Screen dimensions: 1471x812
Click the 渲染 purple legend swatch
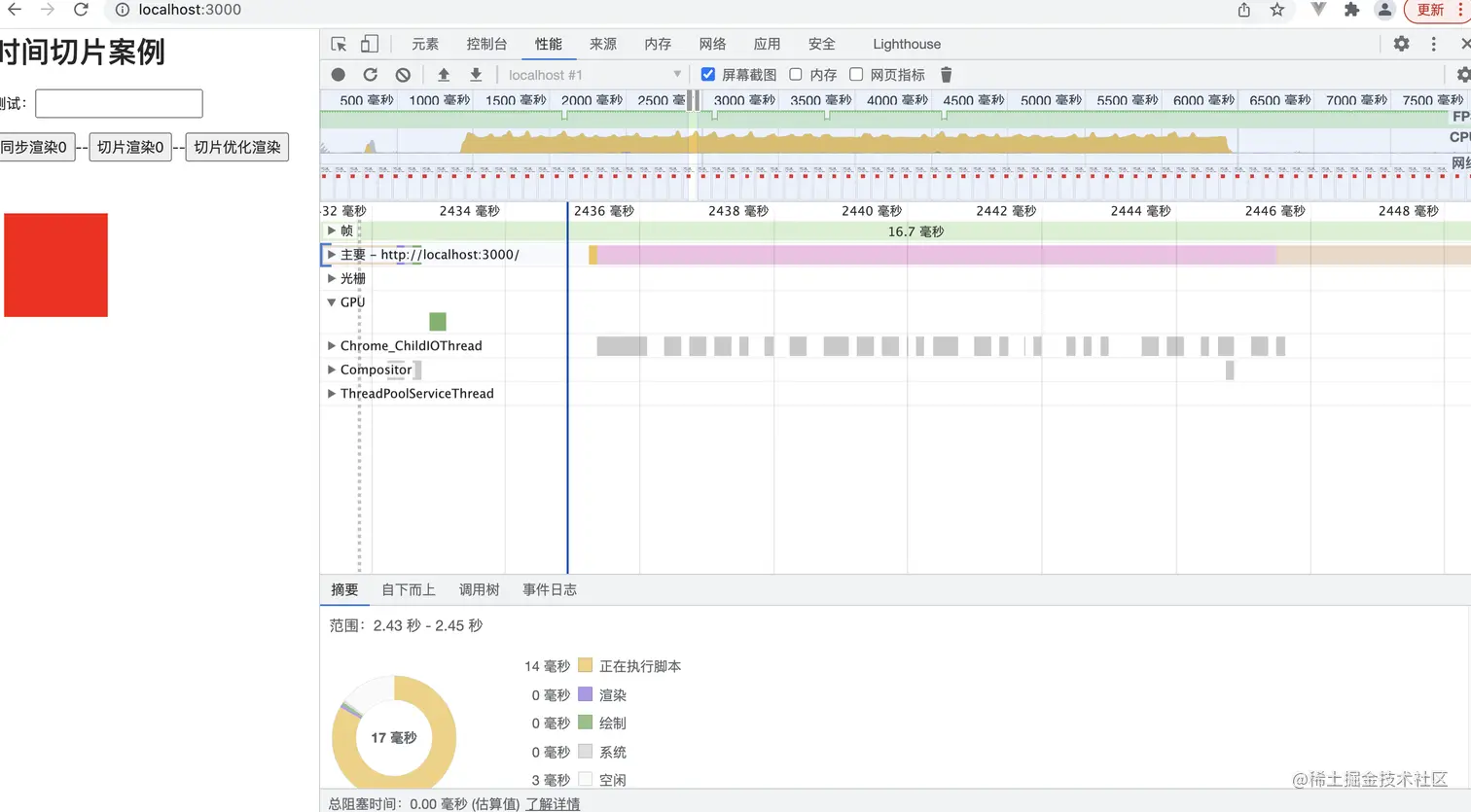585,694
